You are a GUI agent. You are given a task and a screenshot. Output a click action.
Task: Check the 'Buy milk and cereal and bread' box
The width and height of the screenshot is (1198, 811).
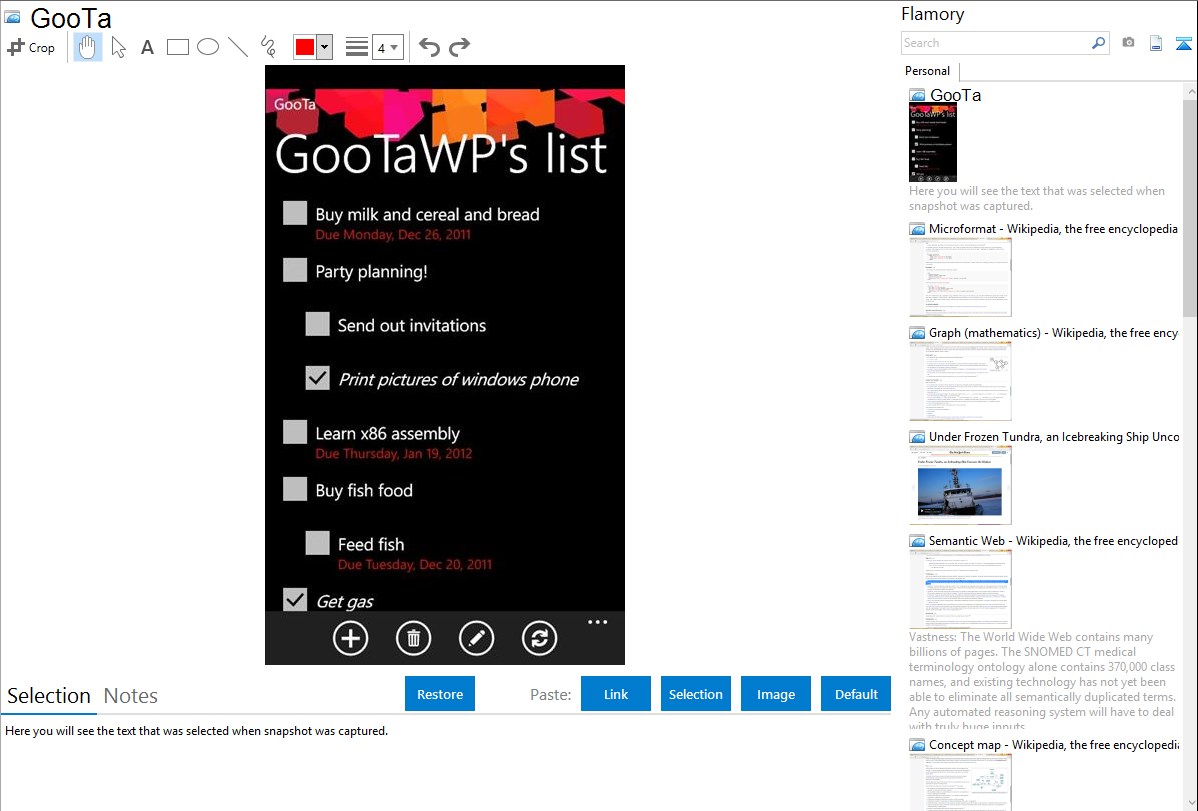click(x=295, y=213)
